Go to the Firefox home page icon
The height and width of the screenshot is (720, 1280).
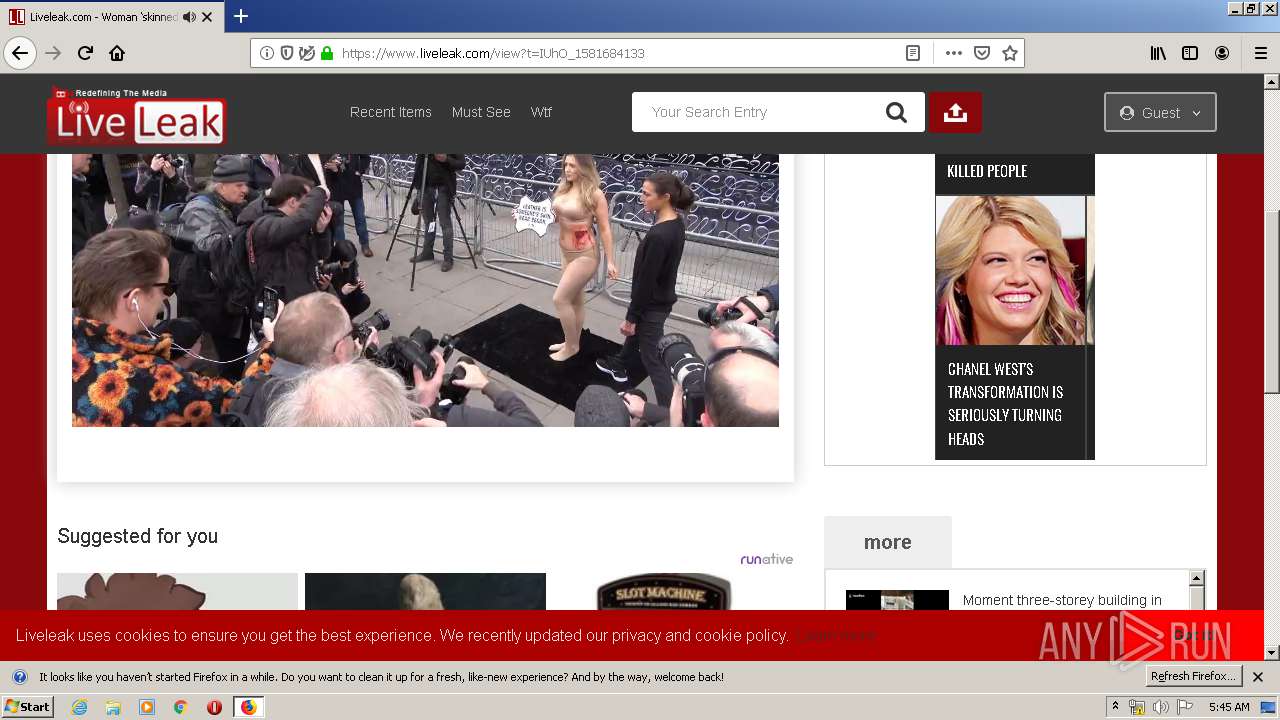117,53
